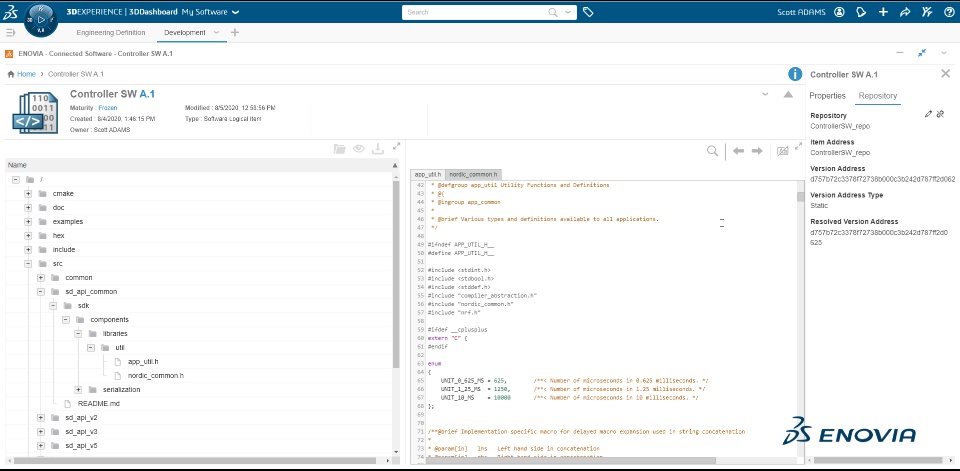The height and width of the screenshot is (471, 960).
Task: Click the share arrow icon
Action: [x=905, y=12]
